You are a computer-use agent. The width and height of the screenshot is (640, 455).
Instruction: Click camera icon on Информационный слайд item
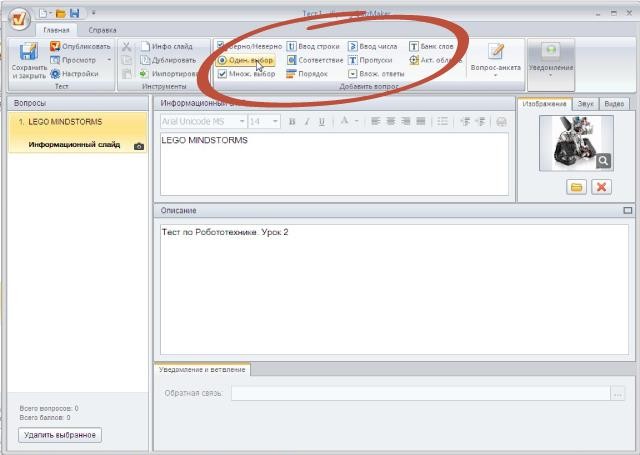coord(139,146)
